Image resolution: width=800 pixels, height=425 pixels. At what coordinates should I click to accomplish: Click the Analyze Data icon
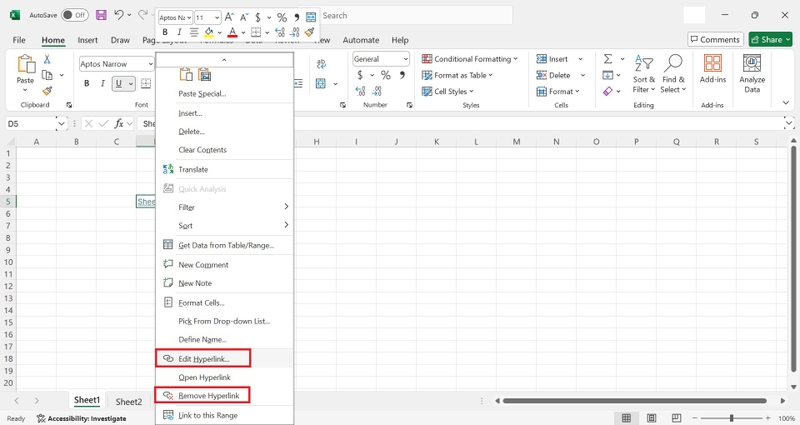[752, 74]
